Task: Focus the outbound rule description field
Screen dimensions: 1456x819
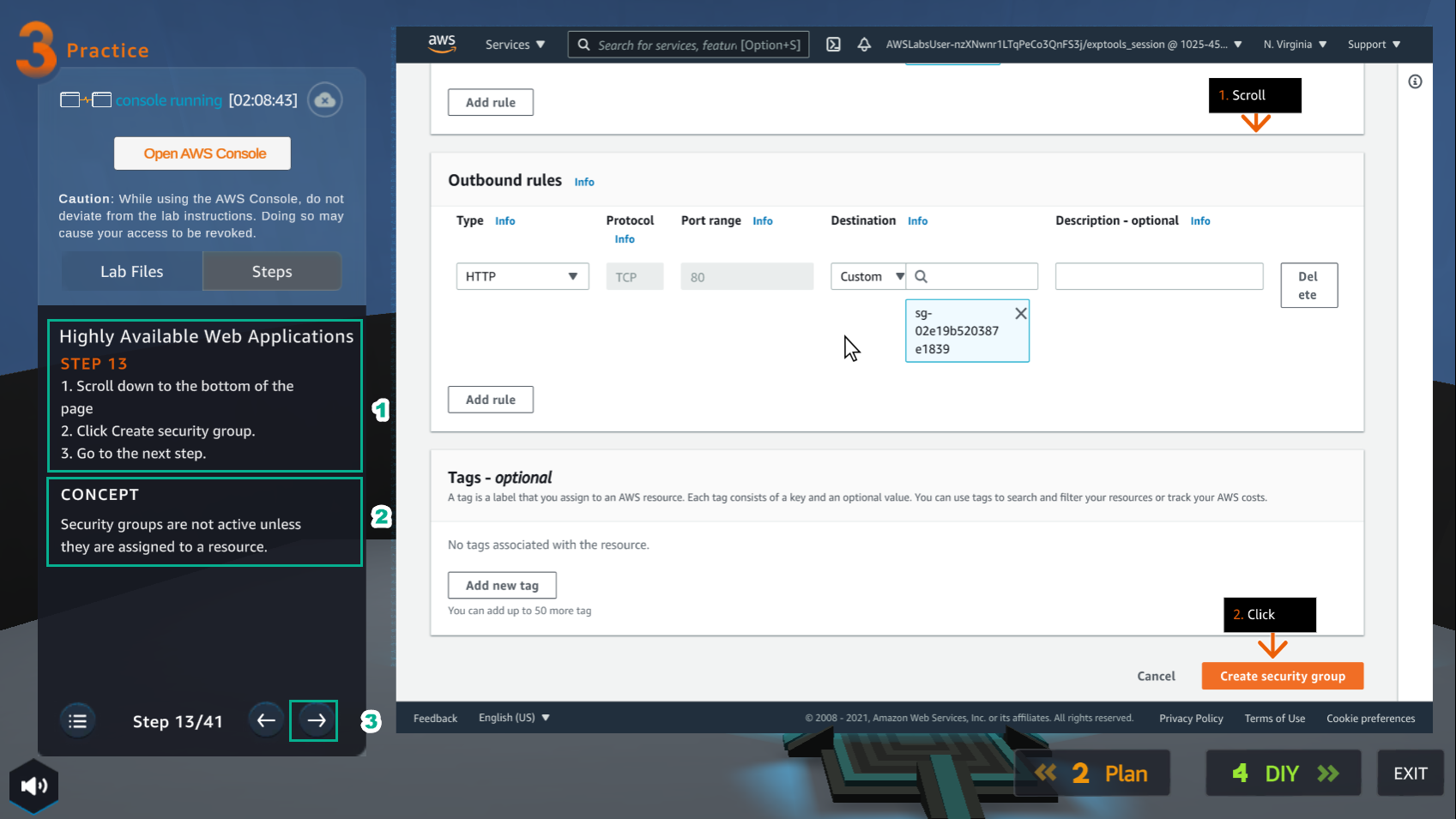Action: coord(1159,276)
